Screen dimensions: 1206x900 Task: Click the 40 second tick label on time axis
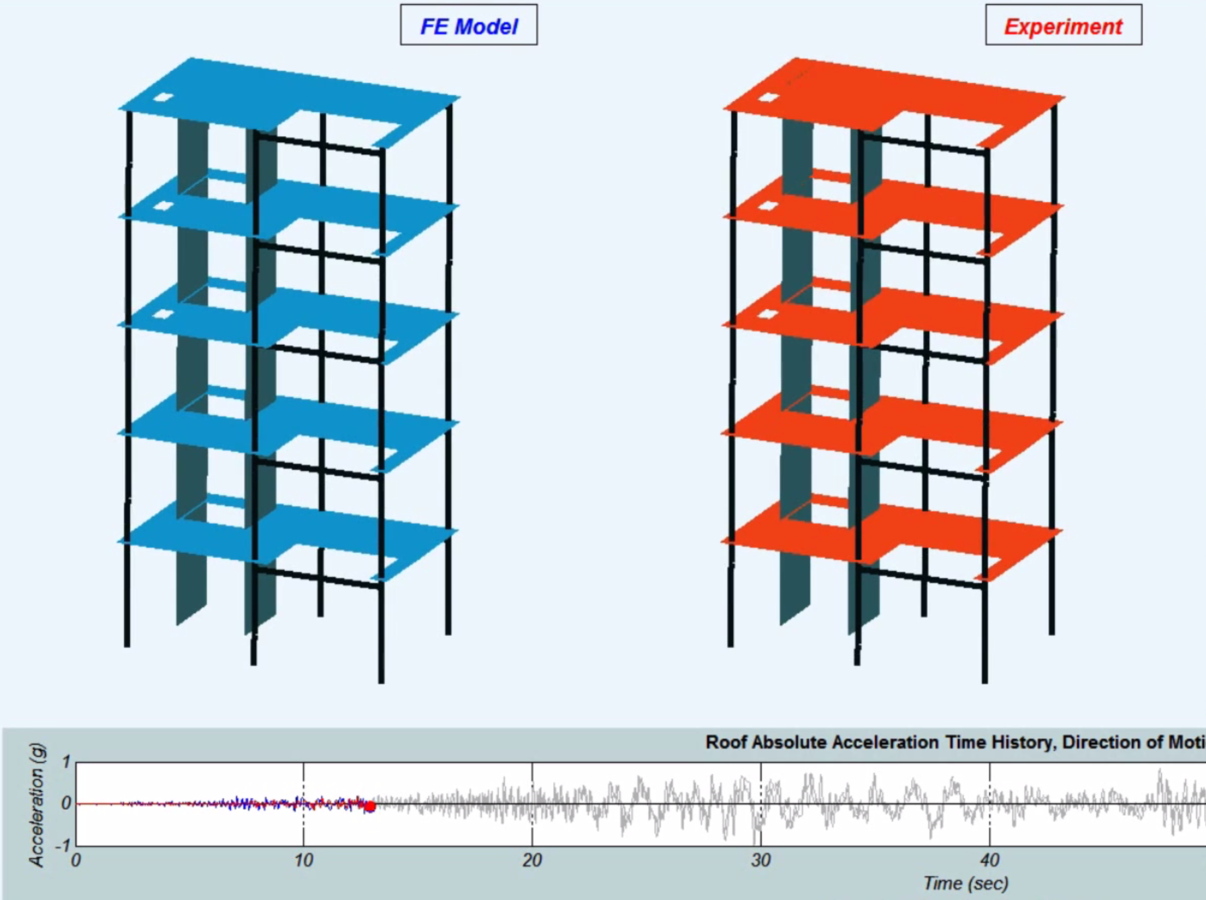990,860
